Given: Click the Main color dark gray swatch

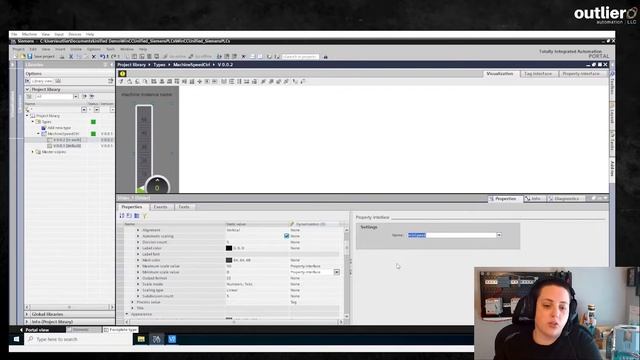Looking at the screenshot, I should 229,260.
